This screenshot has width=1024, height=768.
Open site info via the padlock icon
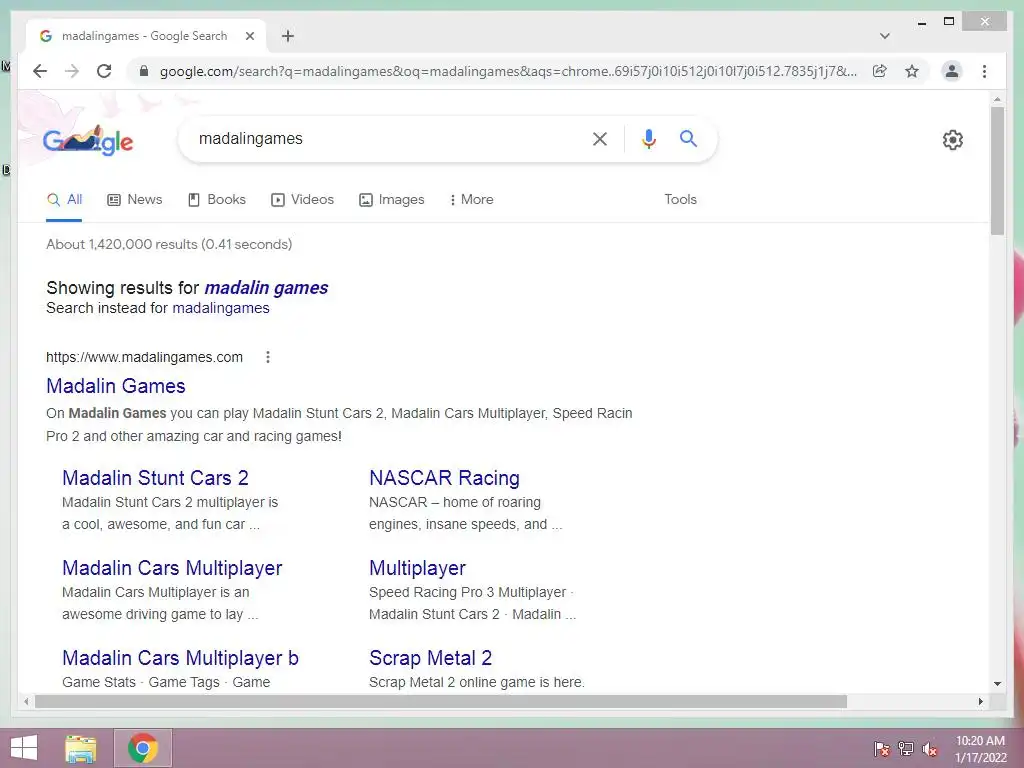point(144,71)
